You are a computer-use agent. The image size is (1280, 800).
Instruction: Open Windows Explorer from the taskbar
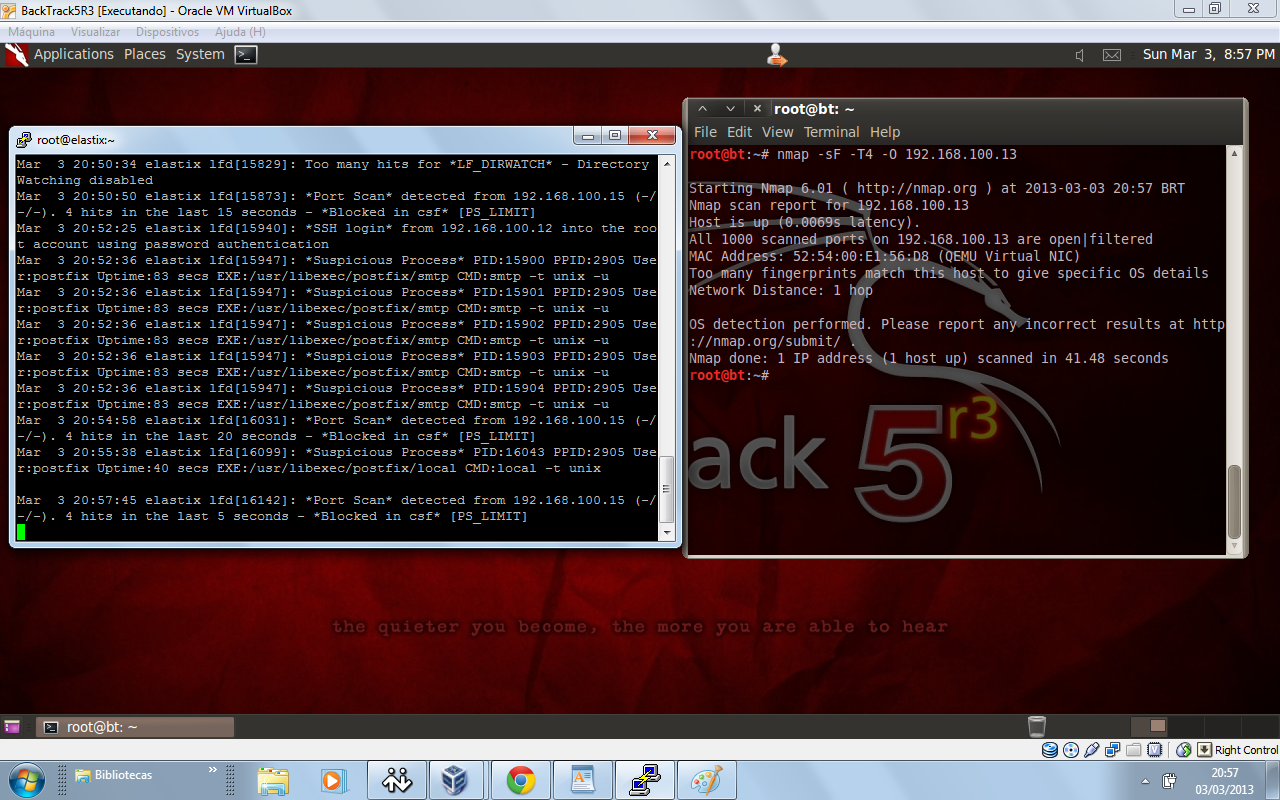point(273,781)
